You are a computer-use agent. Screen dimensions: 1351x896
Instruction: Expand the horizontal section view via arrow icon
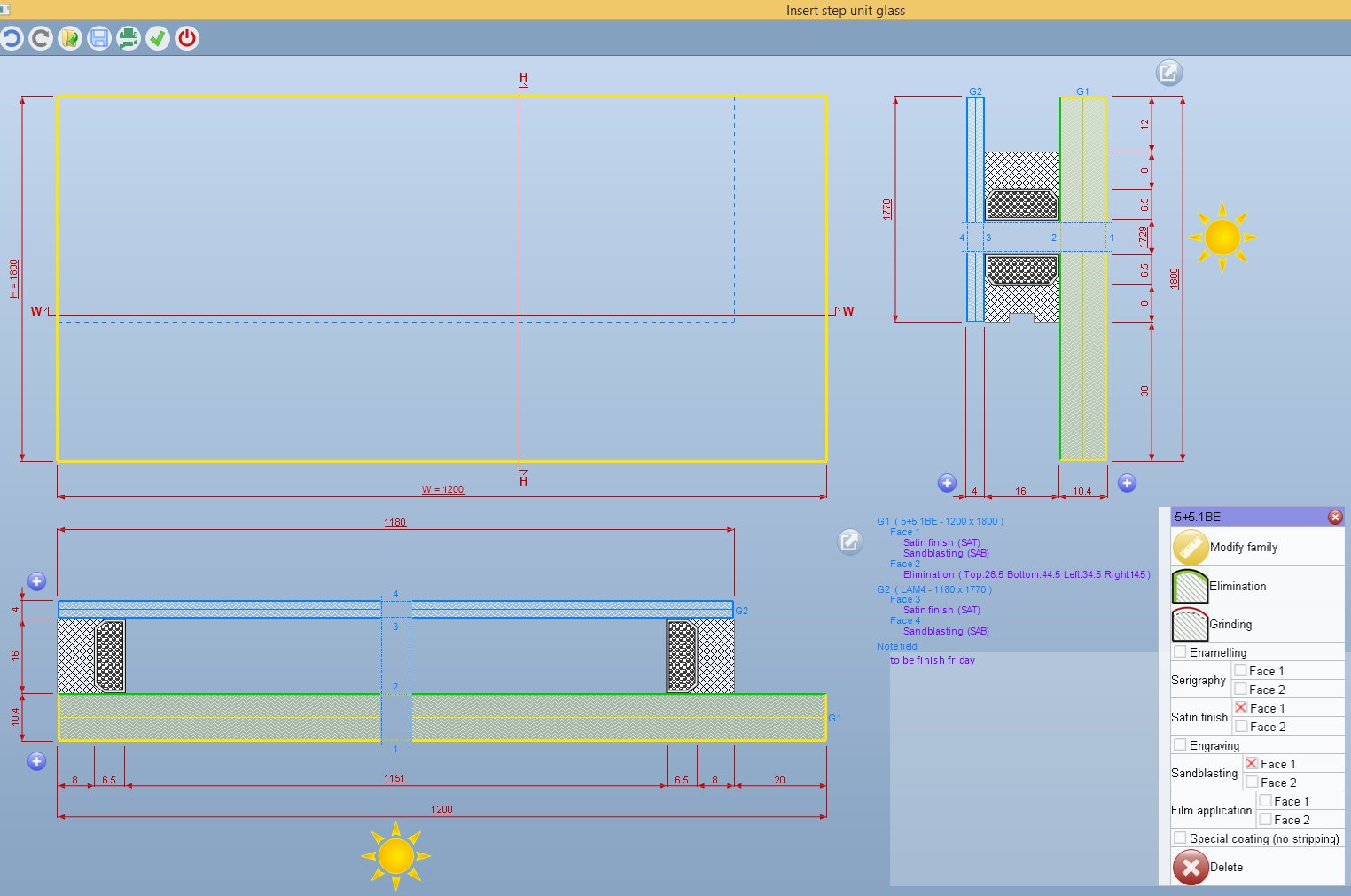pyautogui.click(x=849, y=541)
